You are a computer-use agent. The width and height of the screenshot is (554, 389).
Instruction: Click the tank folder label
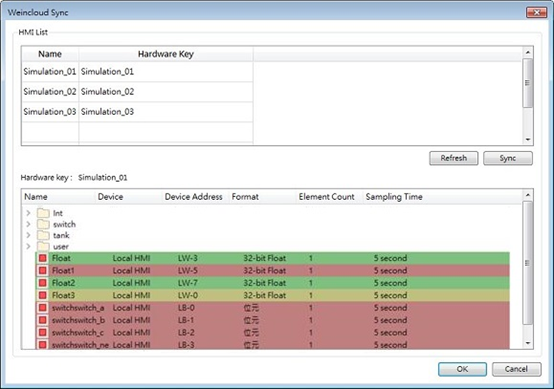[61, 235]
